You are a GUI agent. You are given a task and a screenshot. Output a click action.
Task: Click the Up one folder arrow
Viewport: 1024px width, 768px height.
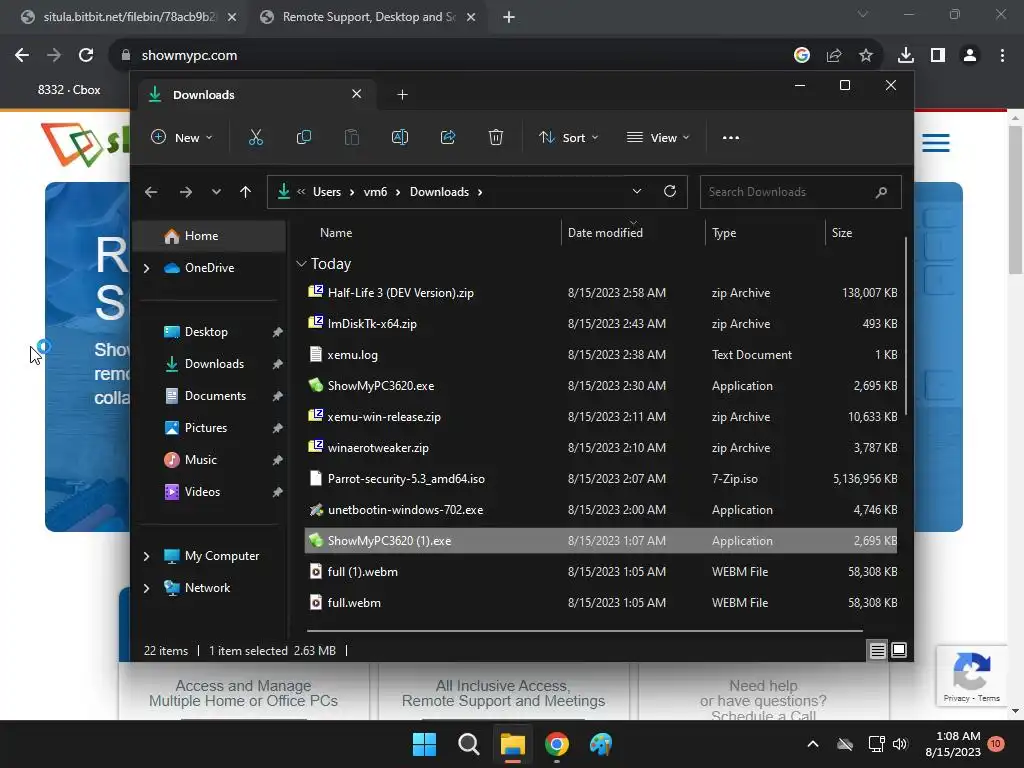pyautogui.click(x=246, y=192)
